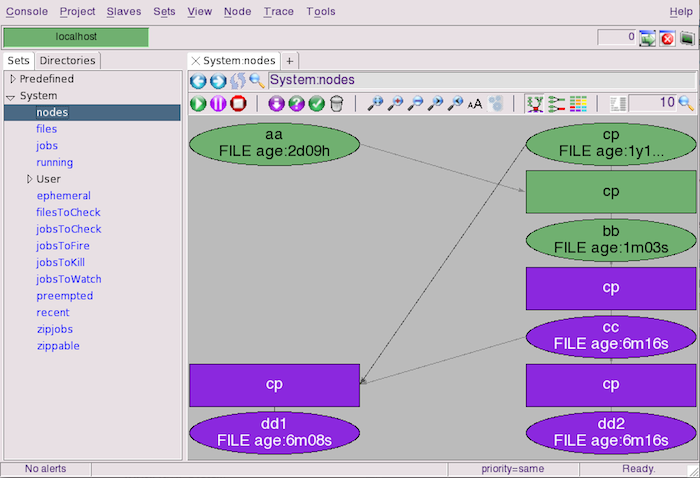Switch to the Directories tab
Image resolution: width=700 pixels, height=478 pixels.
pos(67,60)
